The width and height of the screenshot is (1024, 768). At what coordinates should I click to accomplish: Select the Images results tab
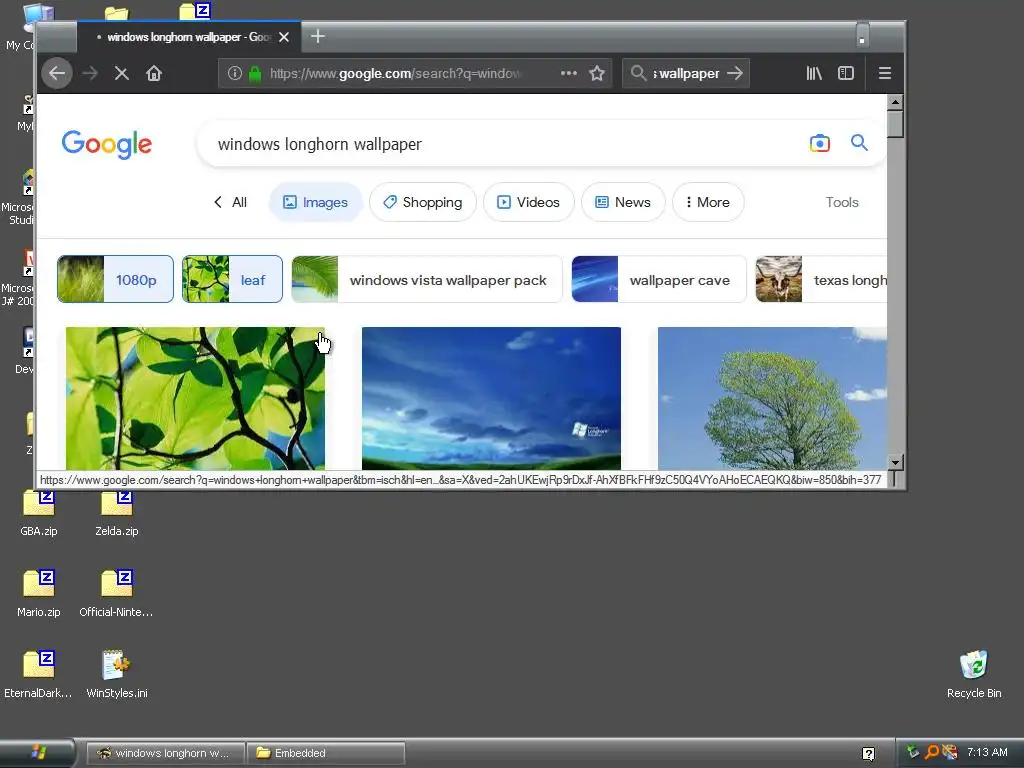(315, 202)
